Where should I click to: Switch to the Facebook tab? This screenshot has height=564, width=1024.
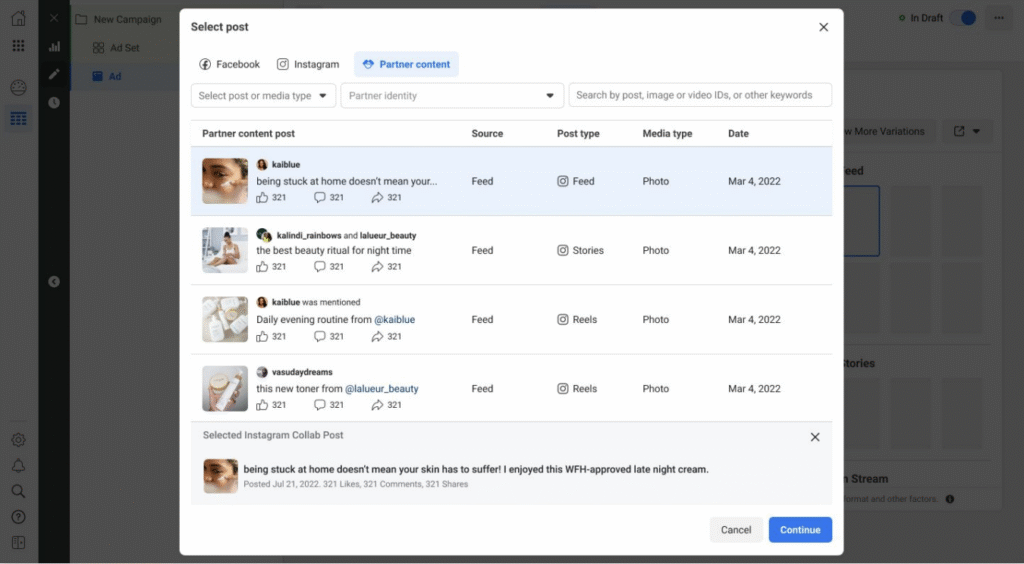229,64
